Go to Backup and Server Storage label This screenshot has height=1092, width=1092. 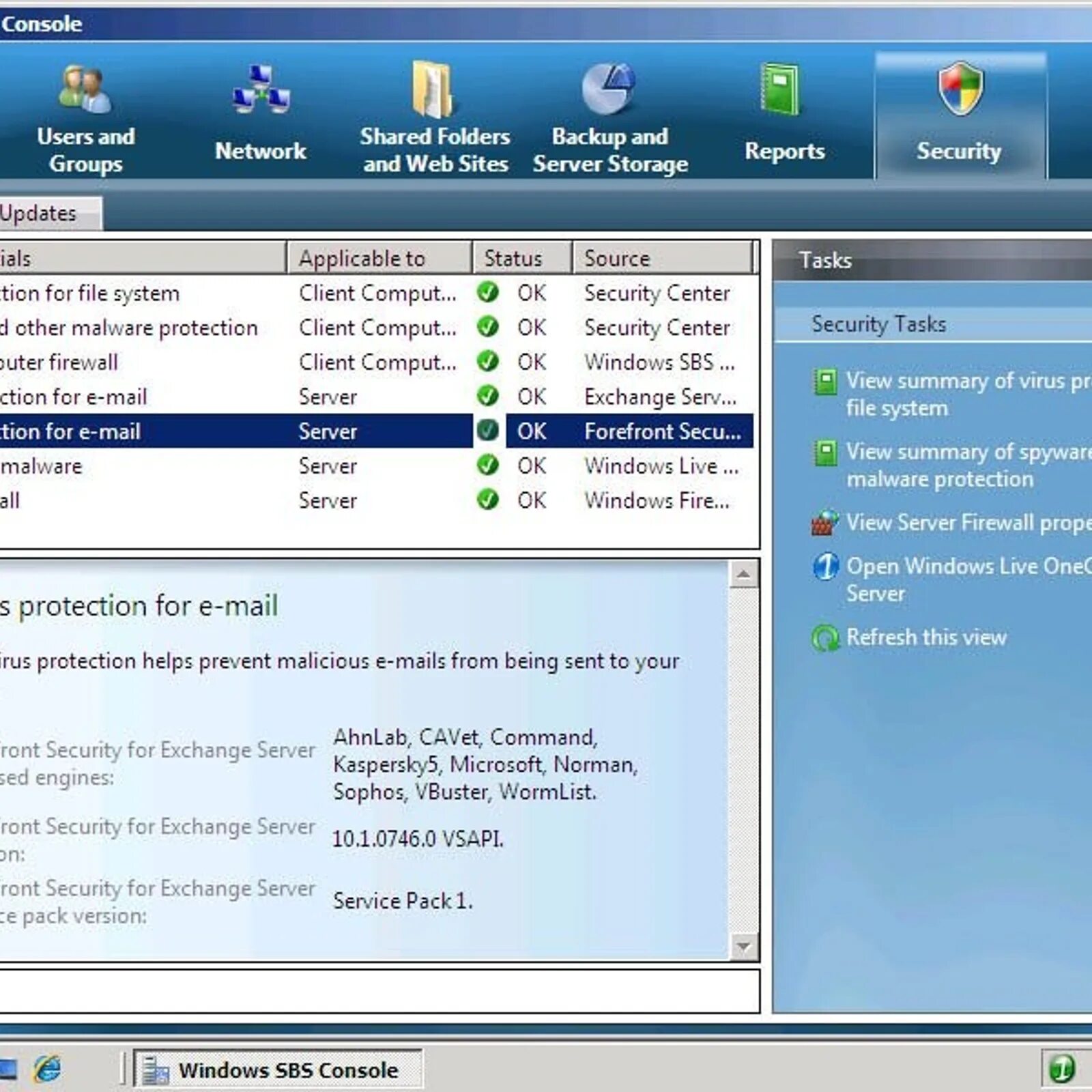611,150
